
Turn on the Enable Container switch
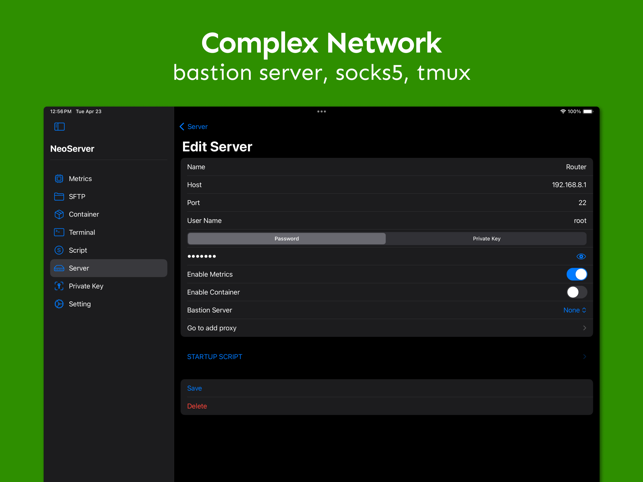577,292
